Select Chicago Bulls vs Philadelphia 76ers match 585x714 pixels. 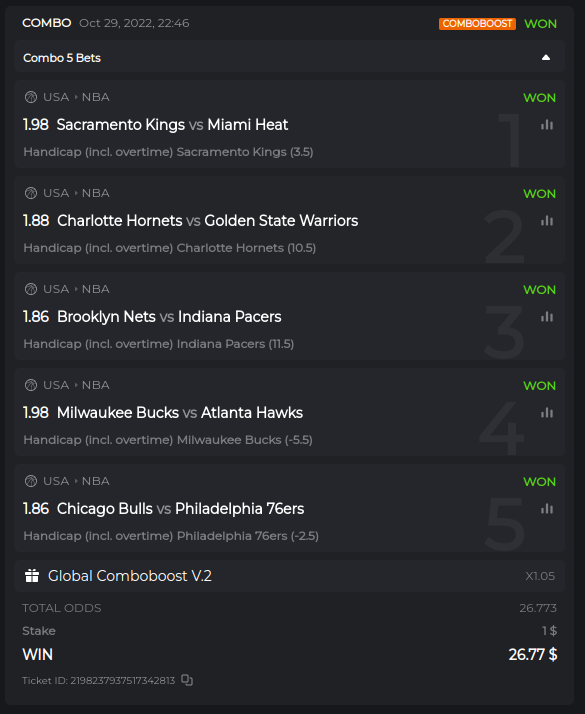coord(180,509)
